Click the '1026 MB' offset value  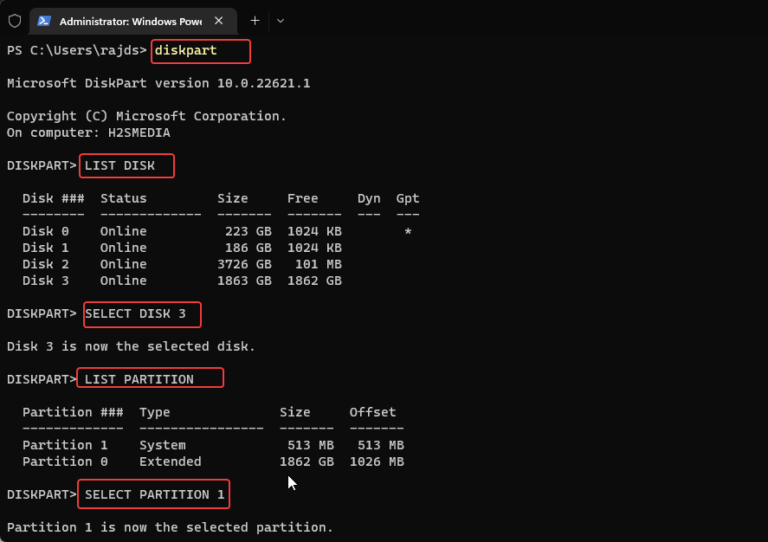click(x=377, y=462)
